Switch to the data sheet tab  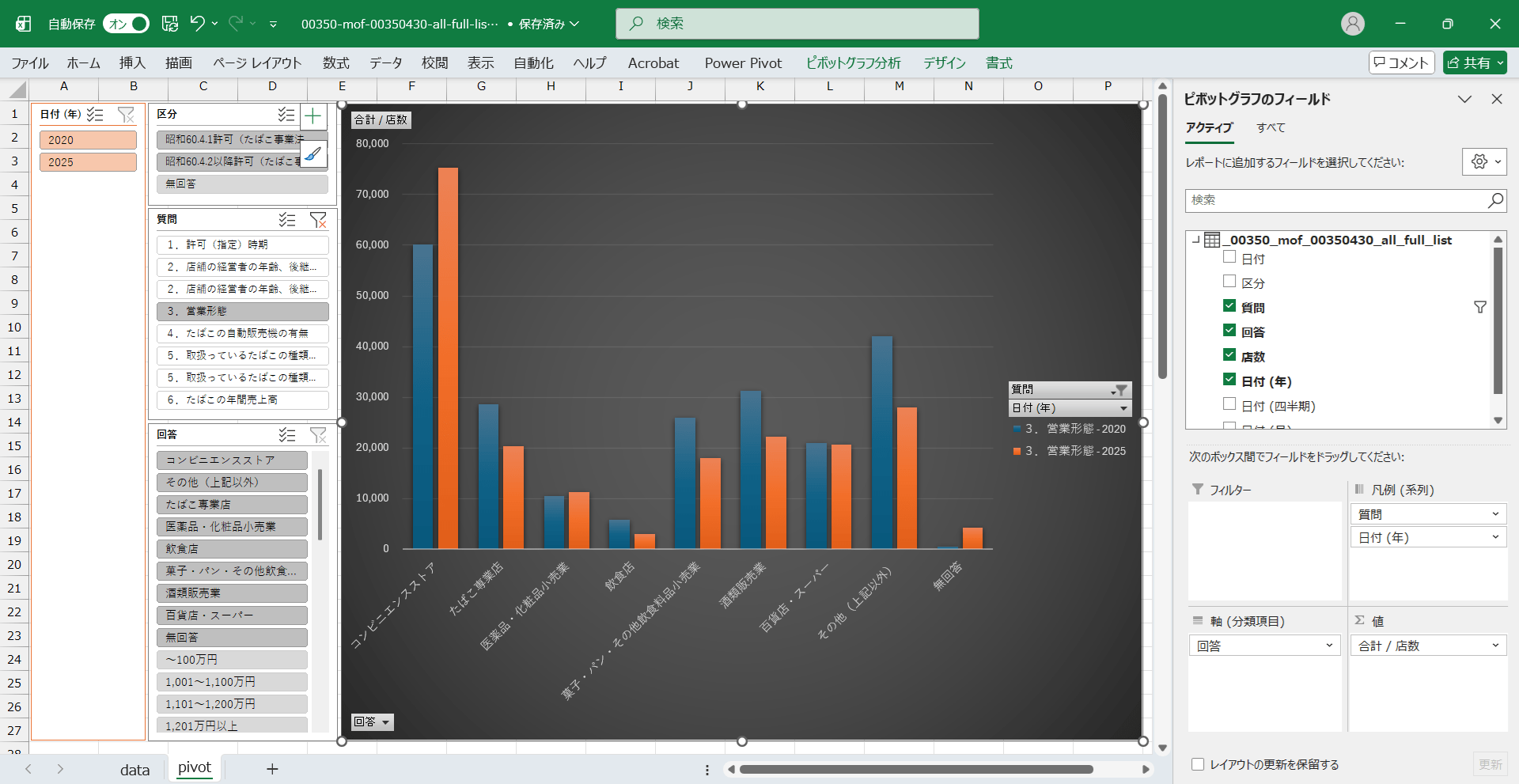(x=134, y=769)
